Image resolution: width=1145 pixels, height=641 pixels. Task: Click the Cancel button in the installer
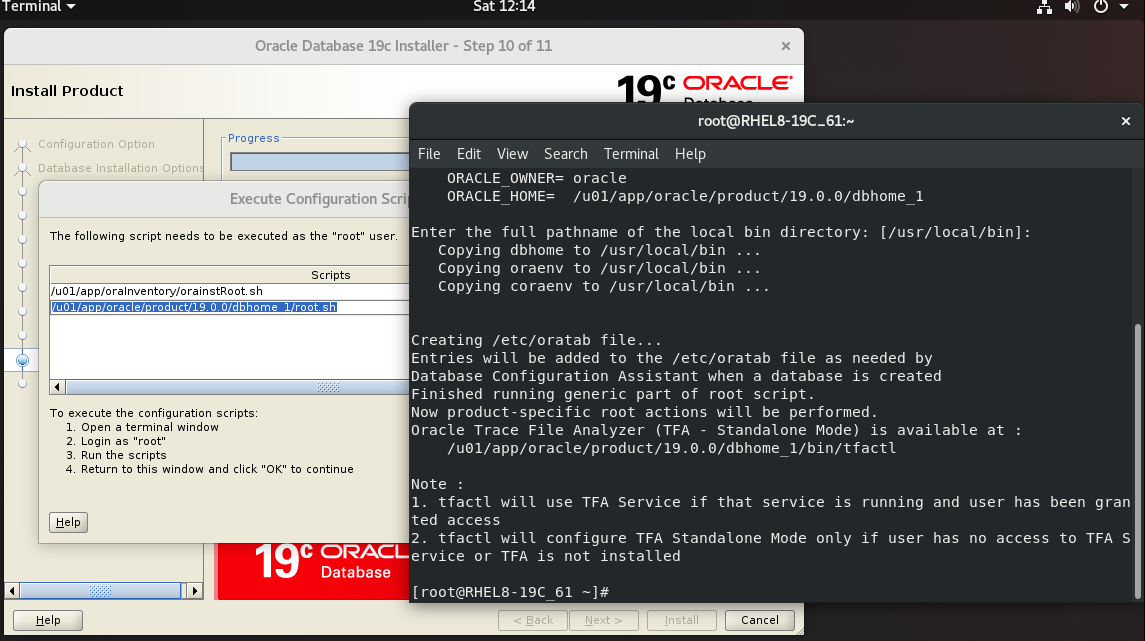coord(759,621)
